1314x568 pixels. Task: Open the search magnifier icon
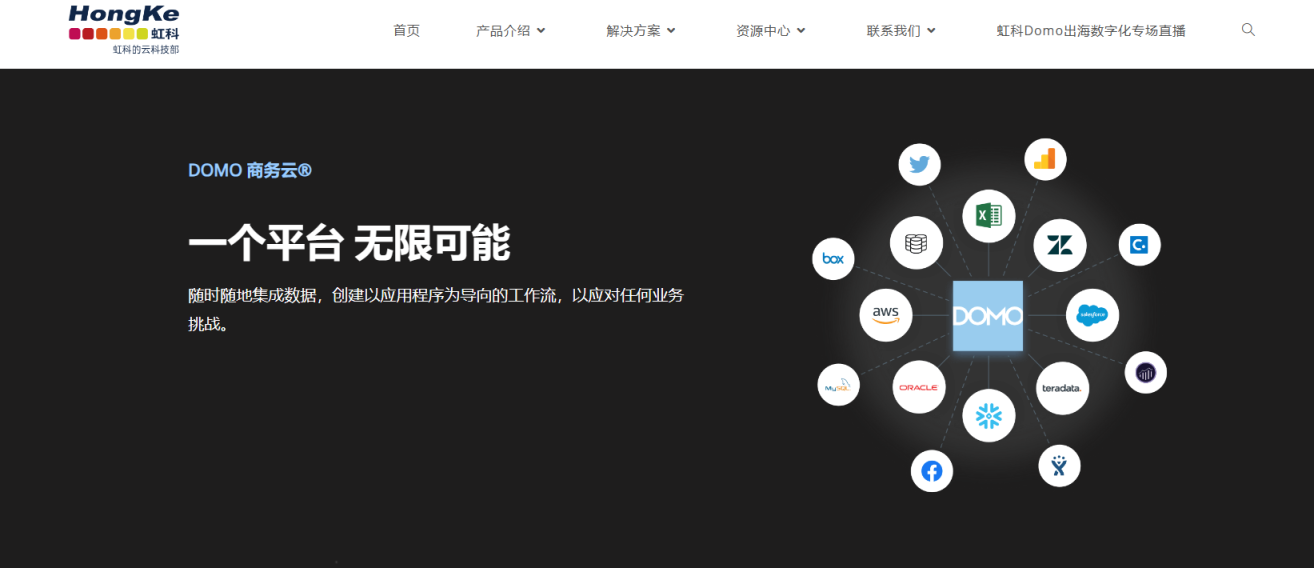point(1248,30)
